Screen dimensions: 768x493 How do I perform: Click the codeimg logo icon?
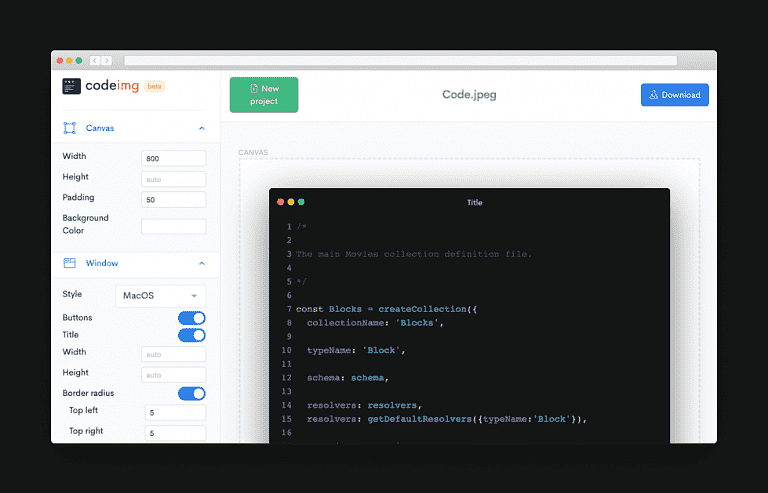[71, 86]
